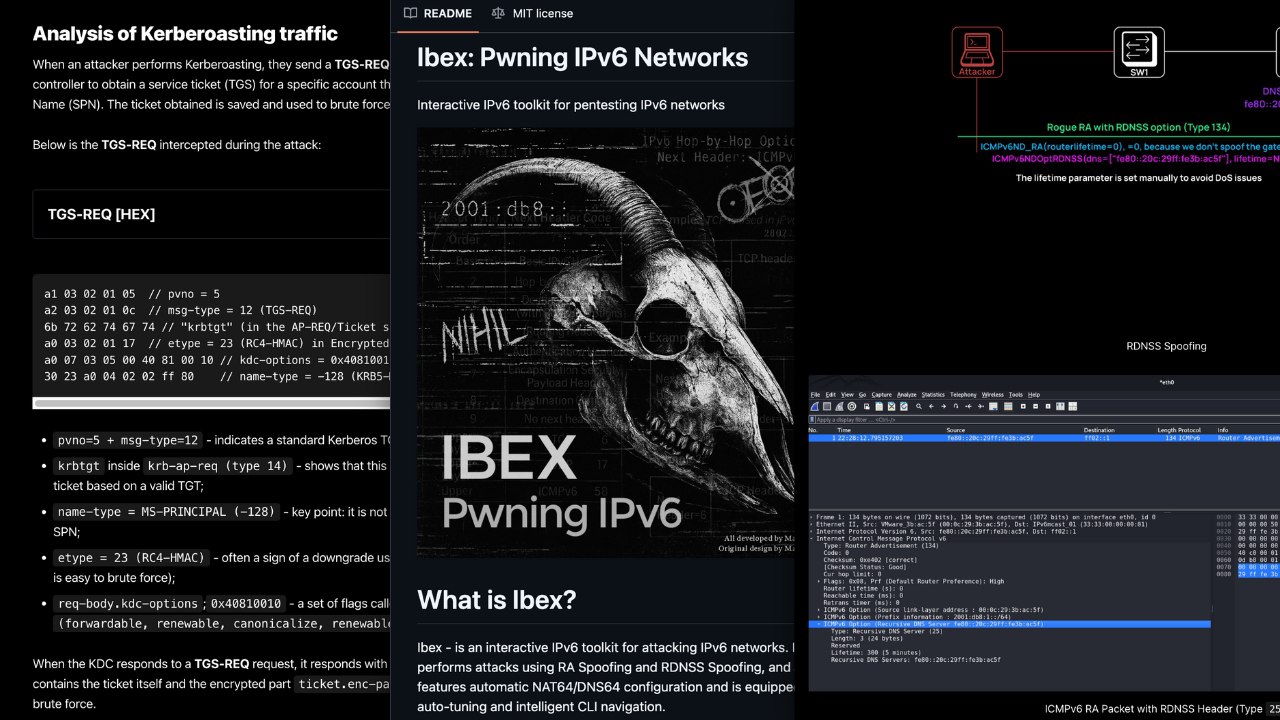Save the capture file in Wireshark toolbar

879,406
